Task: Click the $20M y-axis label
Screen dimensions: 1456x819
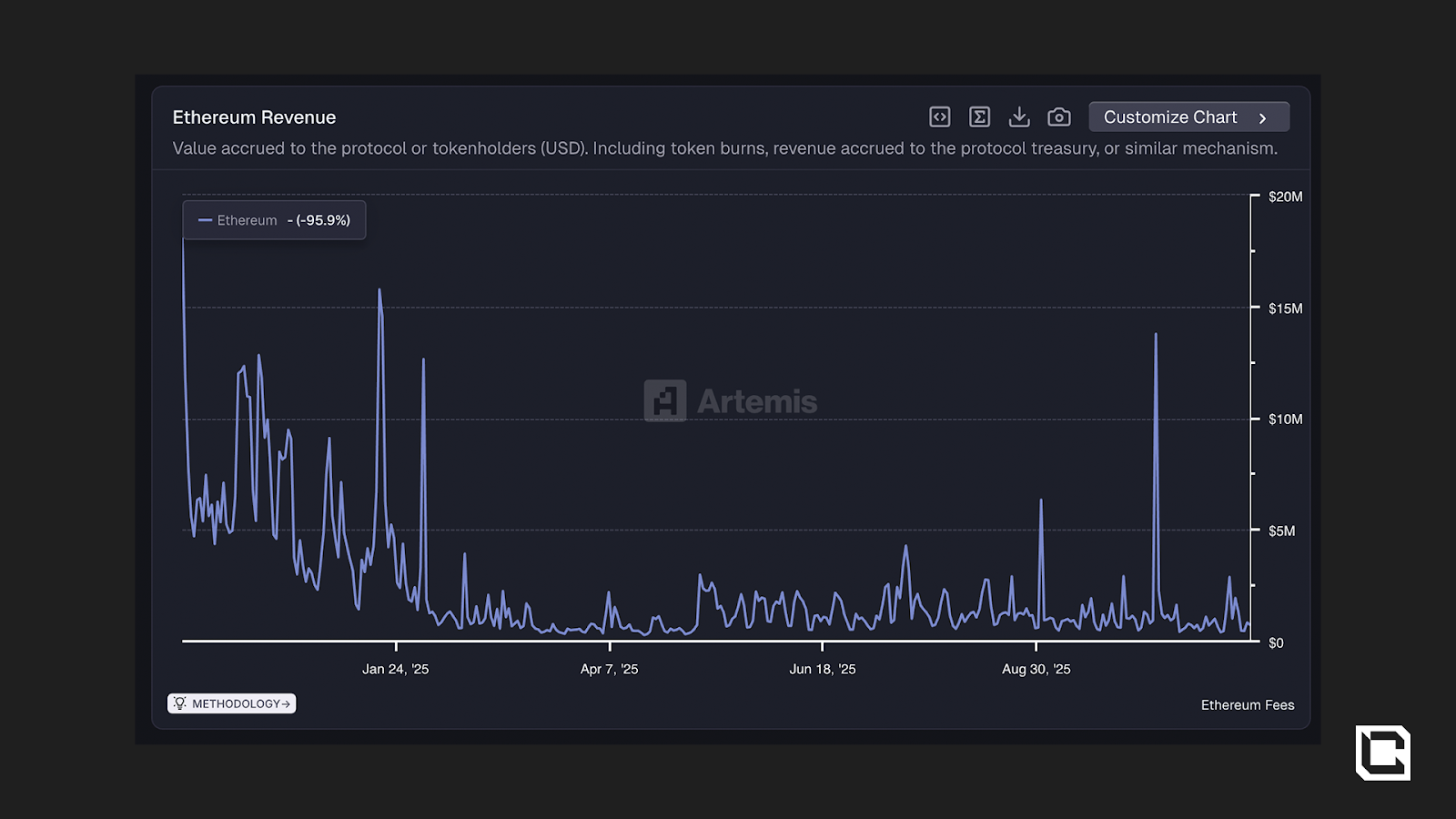Action: click(x=1285, y=197)
